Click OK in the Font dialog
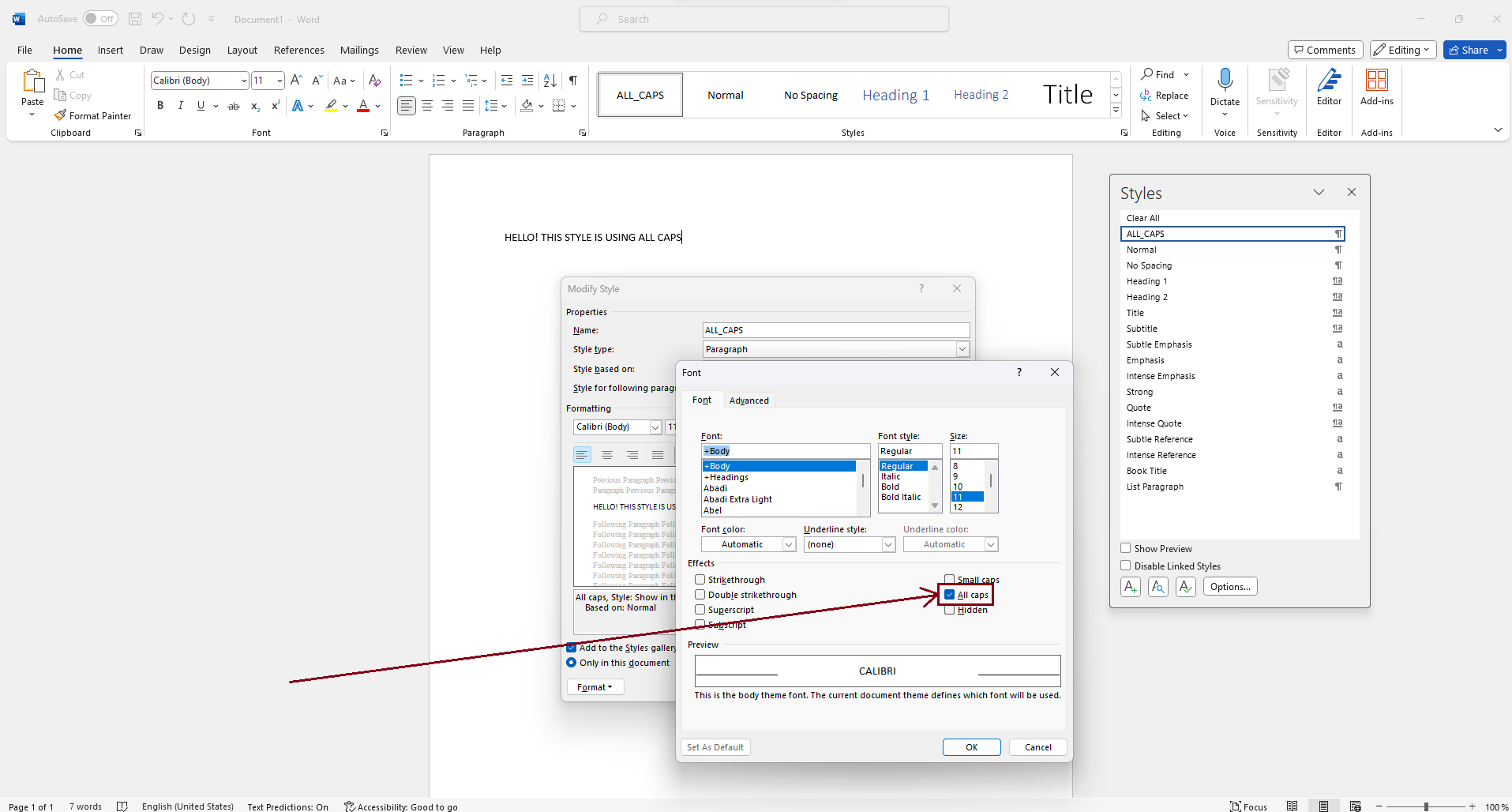This screenshot has width=1512, height=812. pyautogui.click(x=971, y=747)
